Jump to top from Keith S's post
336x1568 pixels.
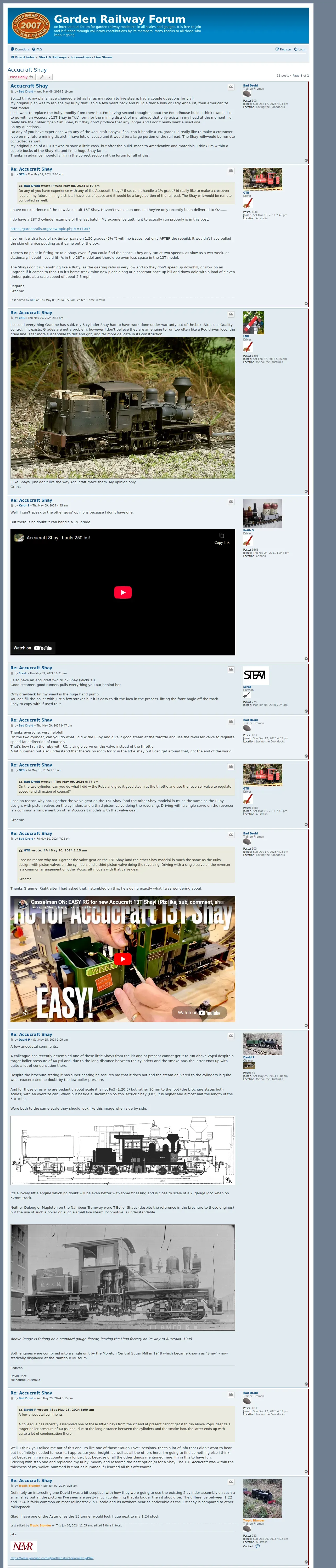click(x=306, y=659)
